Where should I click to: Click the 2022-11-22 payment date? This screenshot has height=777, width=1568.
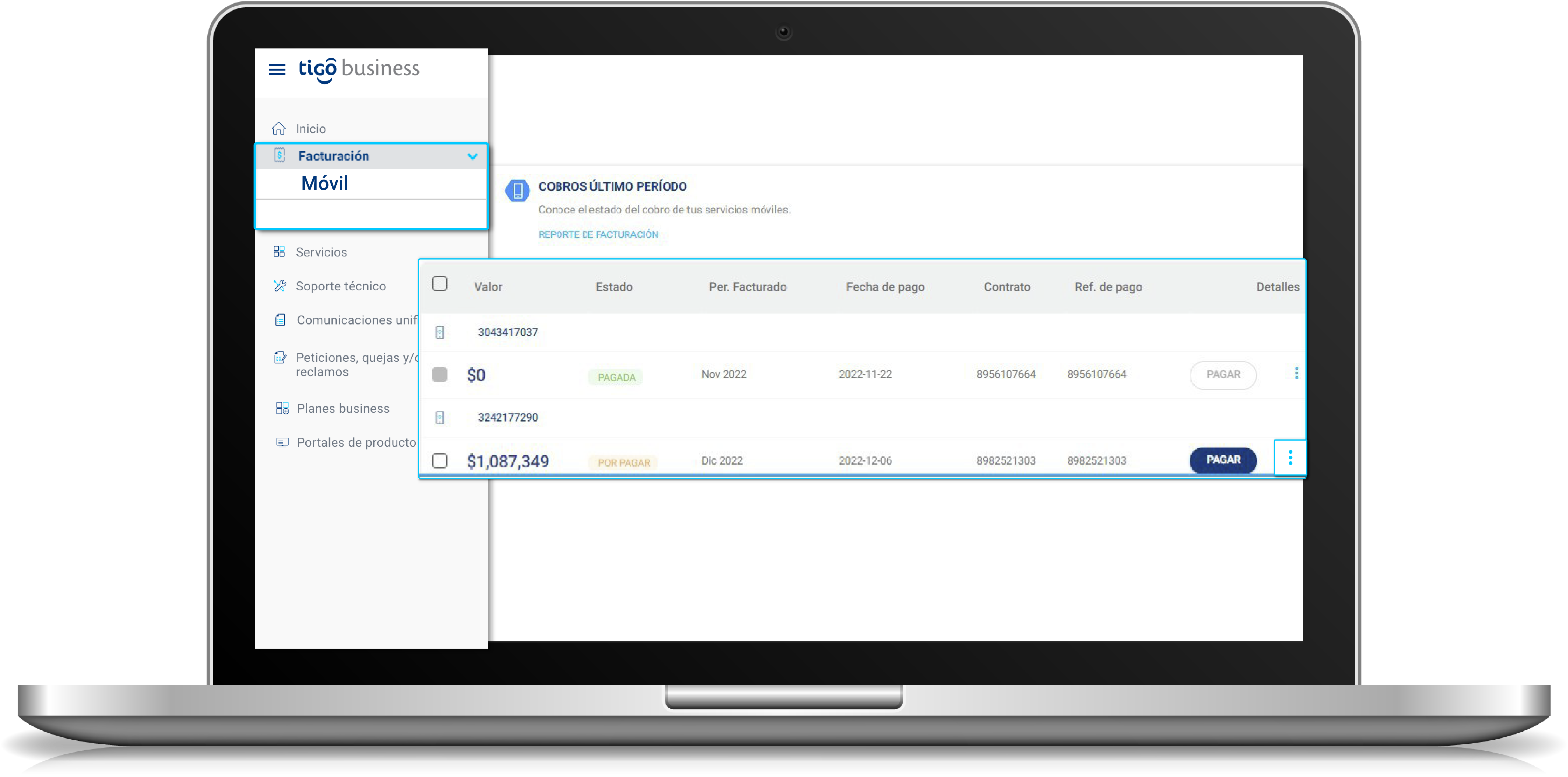tap(864, 374)
